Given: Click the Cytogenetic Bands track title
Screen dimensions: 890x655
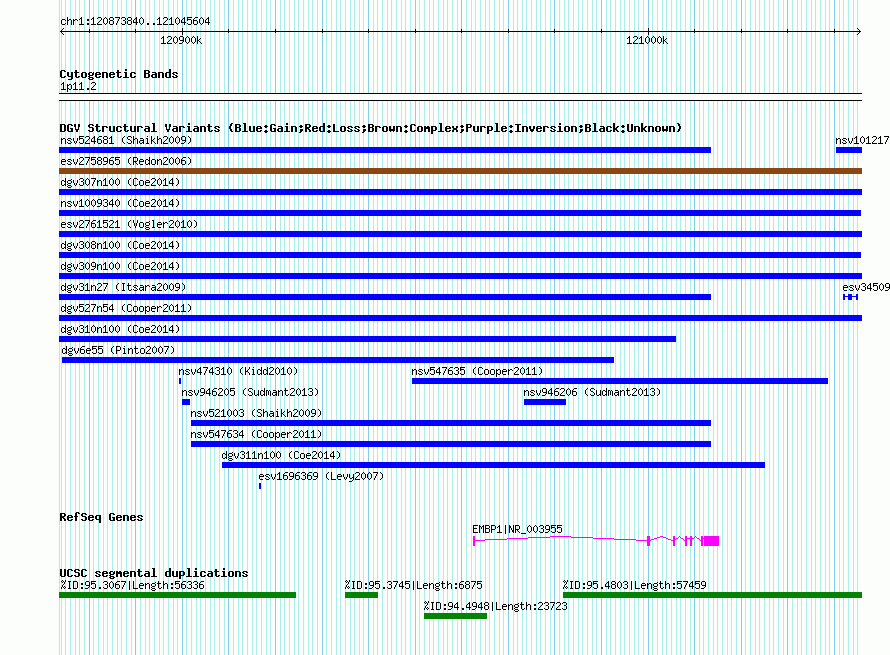Looking at the screenshot, I should (x=119, y=74).
